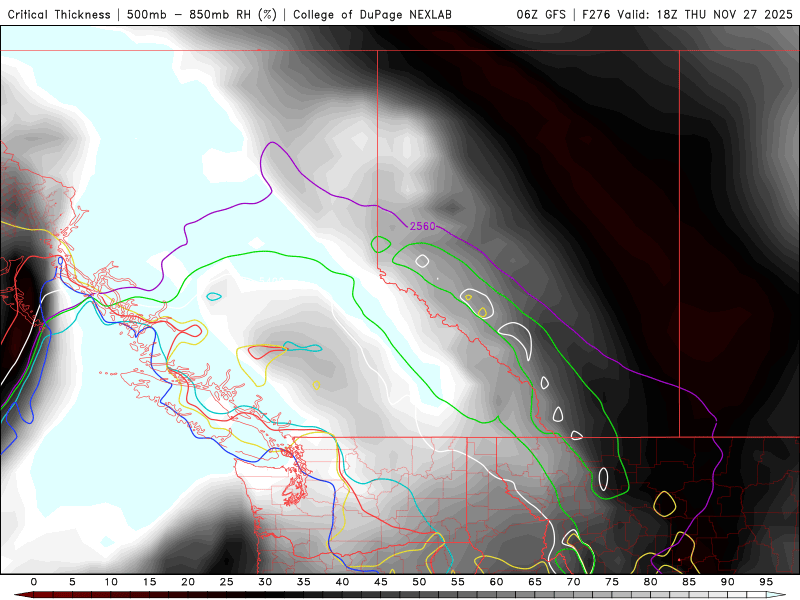Screen dimensions: 800x600
Task: Click the "90" colorbar tick label
Action: point(727,582)
